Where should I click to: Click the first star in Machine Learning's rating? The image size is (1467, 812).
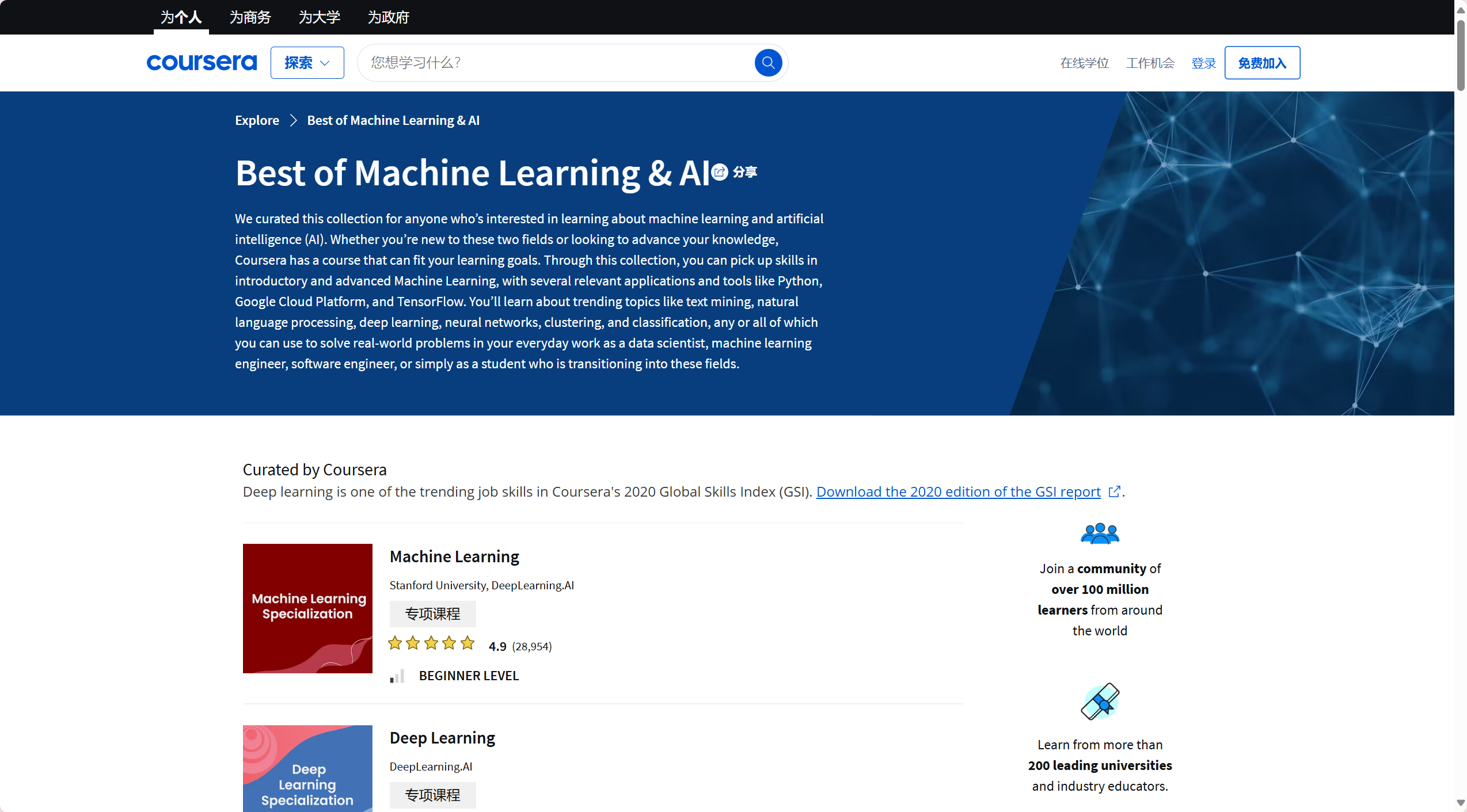point(395,643)
